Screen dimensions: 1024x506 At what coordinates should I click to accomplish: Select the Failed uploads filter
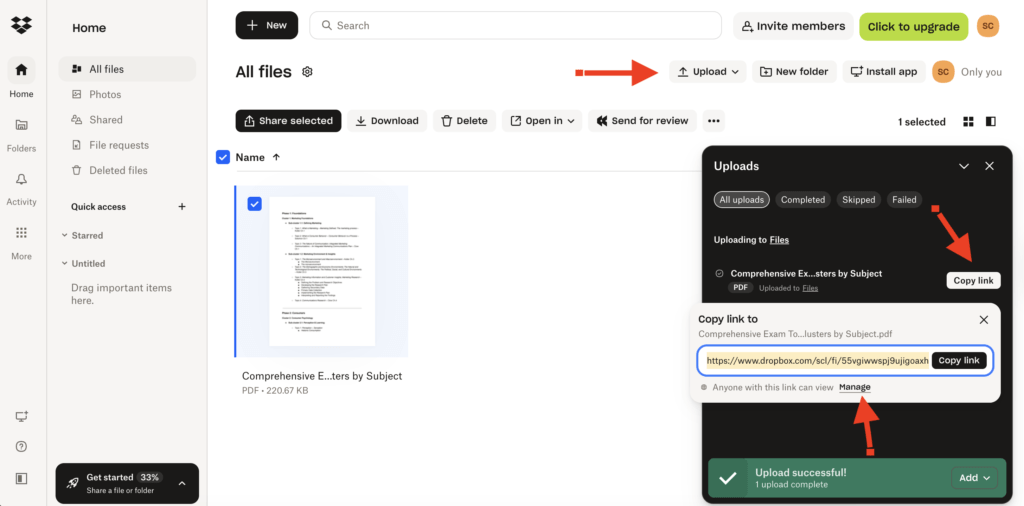point(904,200)
